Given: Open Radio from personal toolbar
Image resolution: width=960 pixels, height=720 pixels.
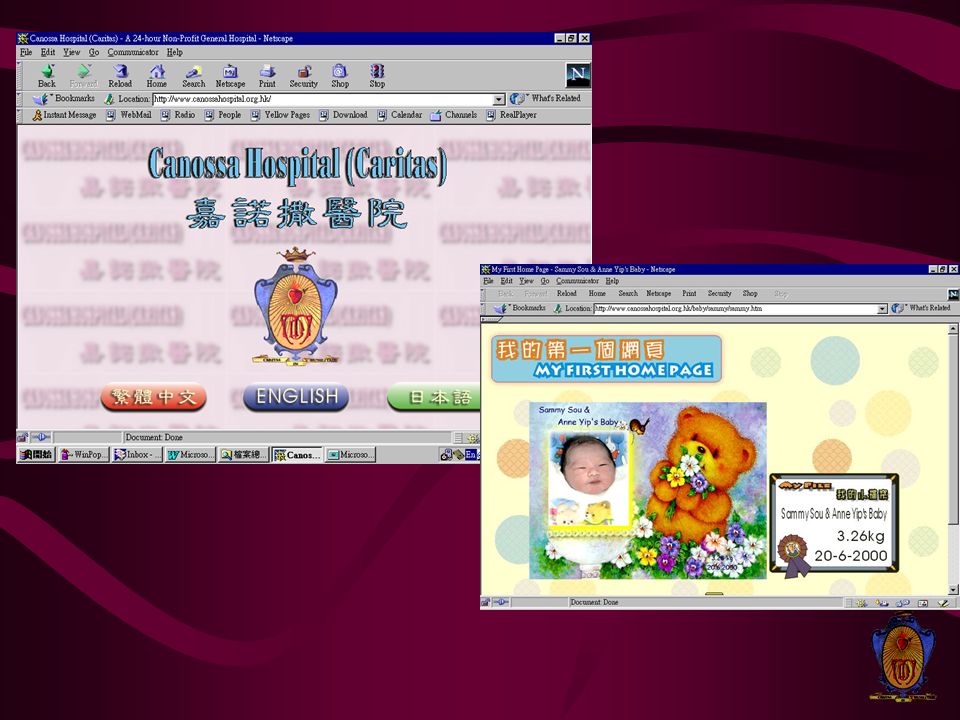Looking at the screenshot, I should (x=178, y=114).
